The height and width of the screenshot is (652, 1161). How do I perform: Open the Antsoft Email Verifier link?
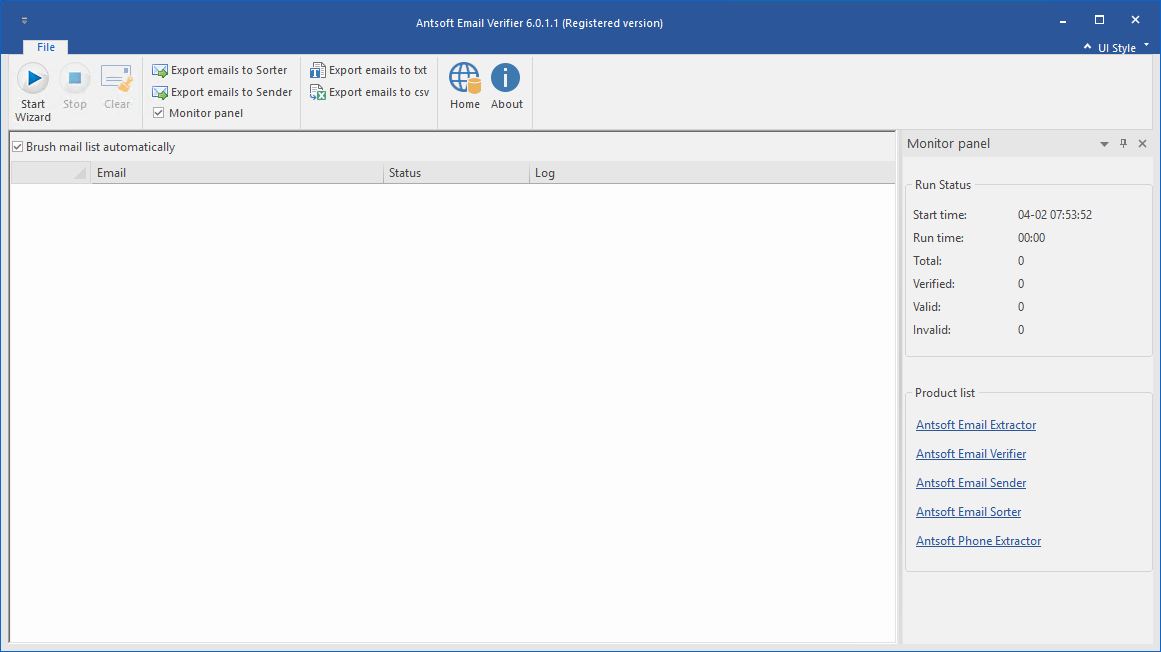pyautogui.click(x=971, y=454)
